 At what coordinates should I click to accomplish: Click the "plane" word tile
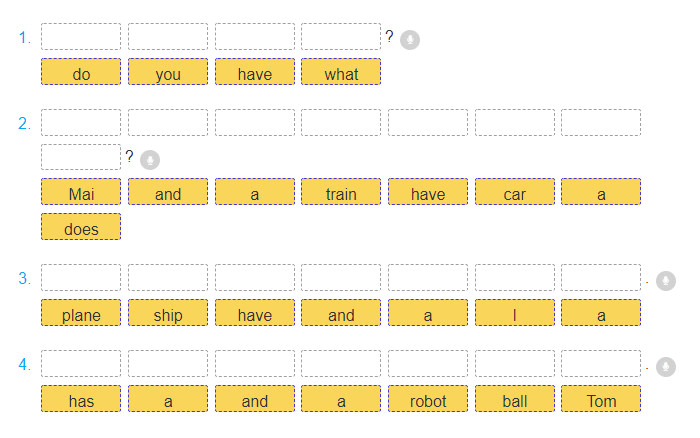81,314
